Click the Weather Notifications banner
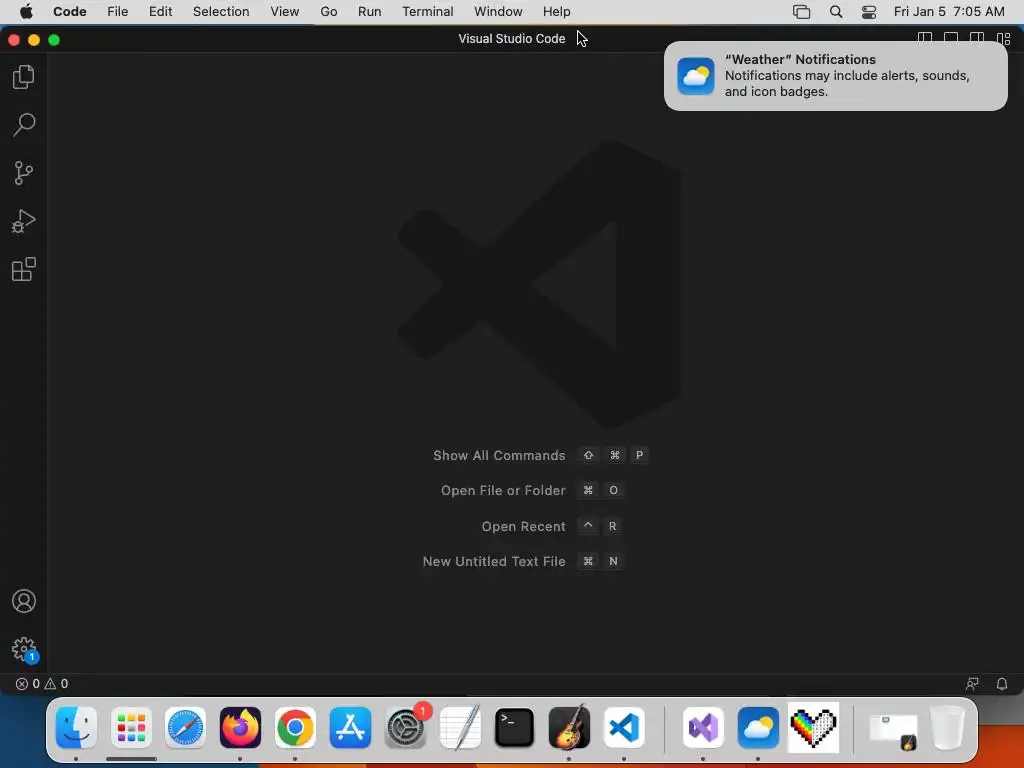1024x768 pixels. pyautogui.click(x=835, y=76)
